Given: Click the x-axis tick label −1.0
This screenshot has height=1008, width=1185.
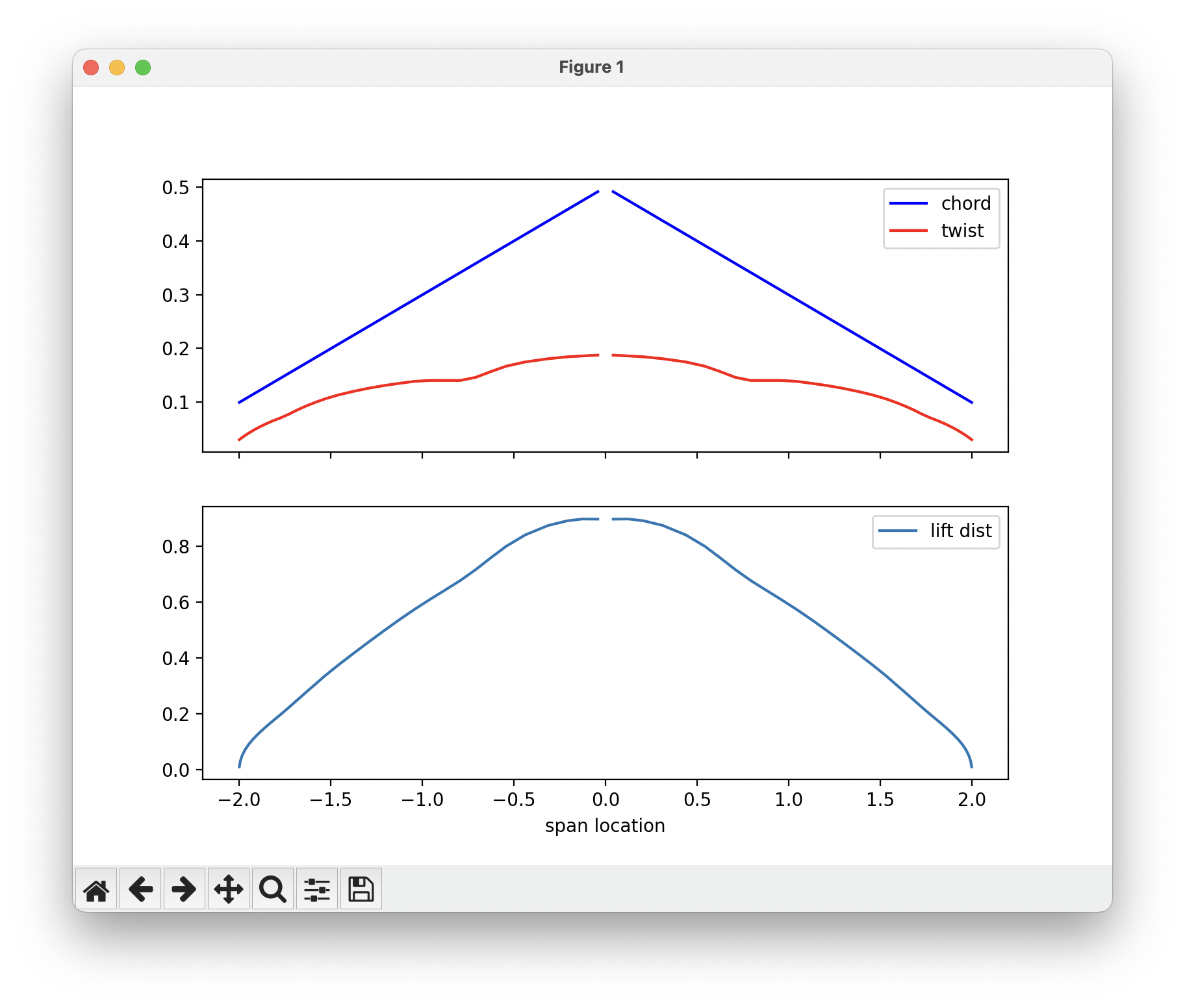Looking at the screenshot, I should (x=422, y=800).
